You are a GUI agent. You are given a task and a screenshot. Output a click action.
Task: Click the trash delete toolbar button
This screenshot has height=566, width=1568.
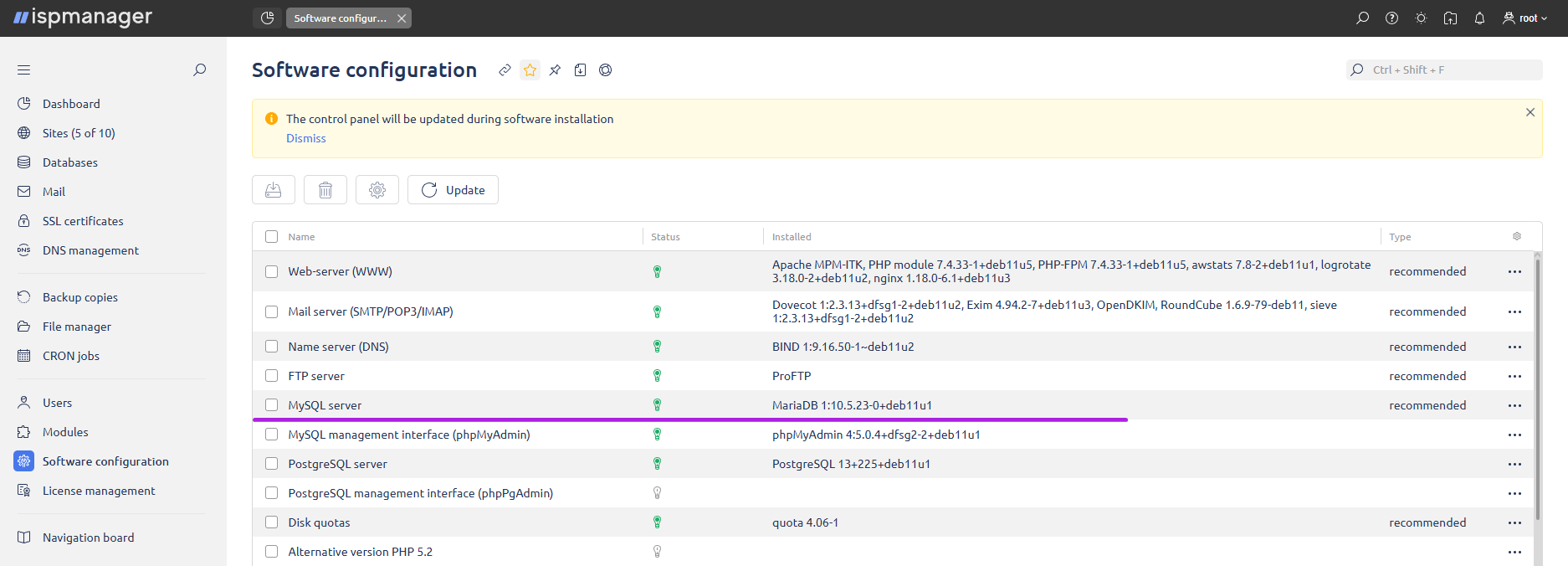pyautogui.click(x=325, y=190)
